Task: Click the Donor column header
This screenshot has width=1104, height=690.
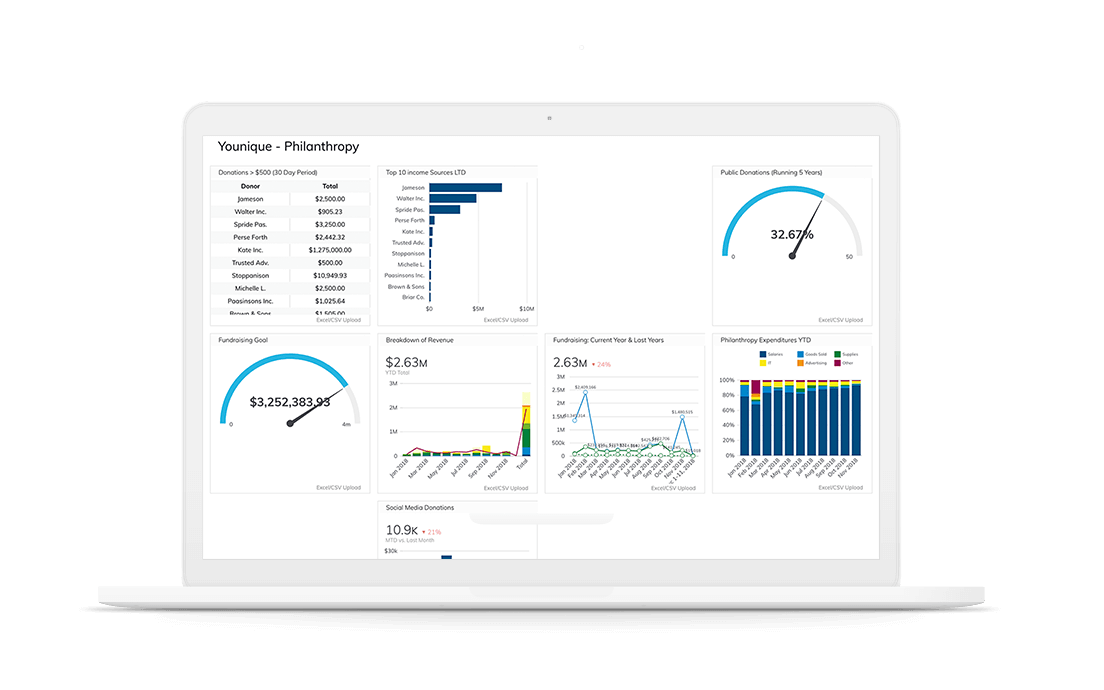Action: coord(248,186)
